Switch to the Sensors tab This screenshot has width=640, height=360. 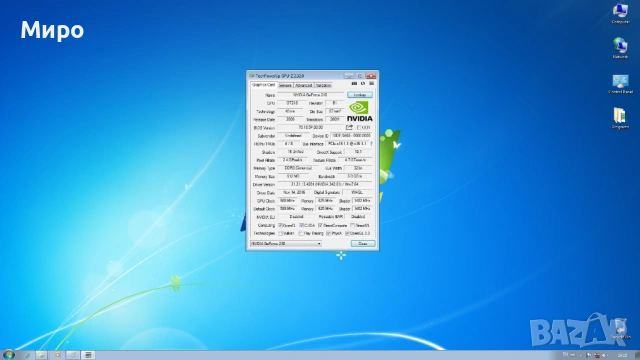coord(285,85)
